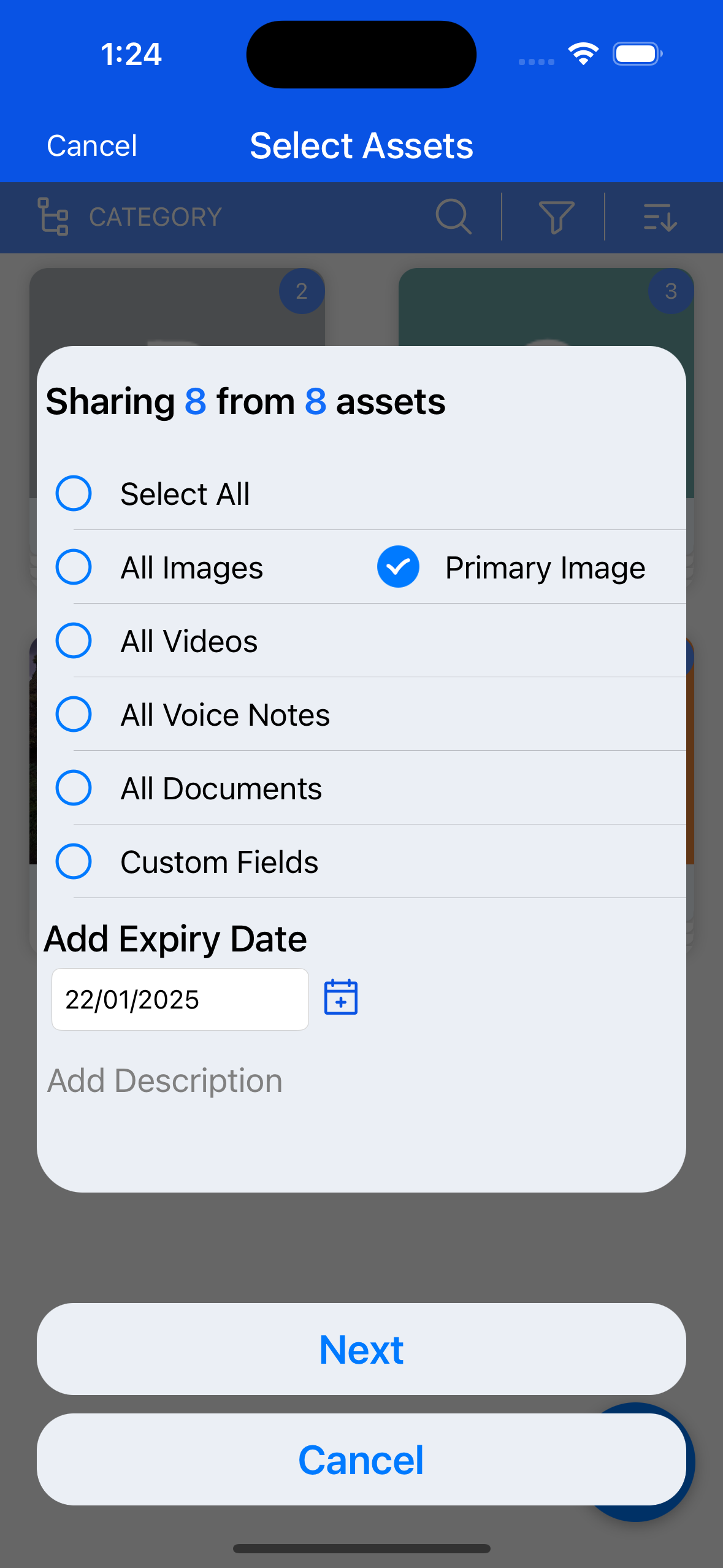This screenshot has width=723, height=1568.
Task: Tap the search magnifier icon
Action: (x=453, y=217)
